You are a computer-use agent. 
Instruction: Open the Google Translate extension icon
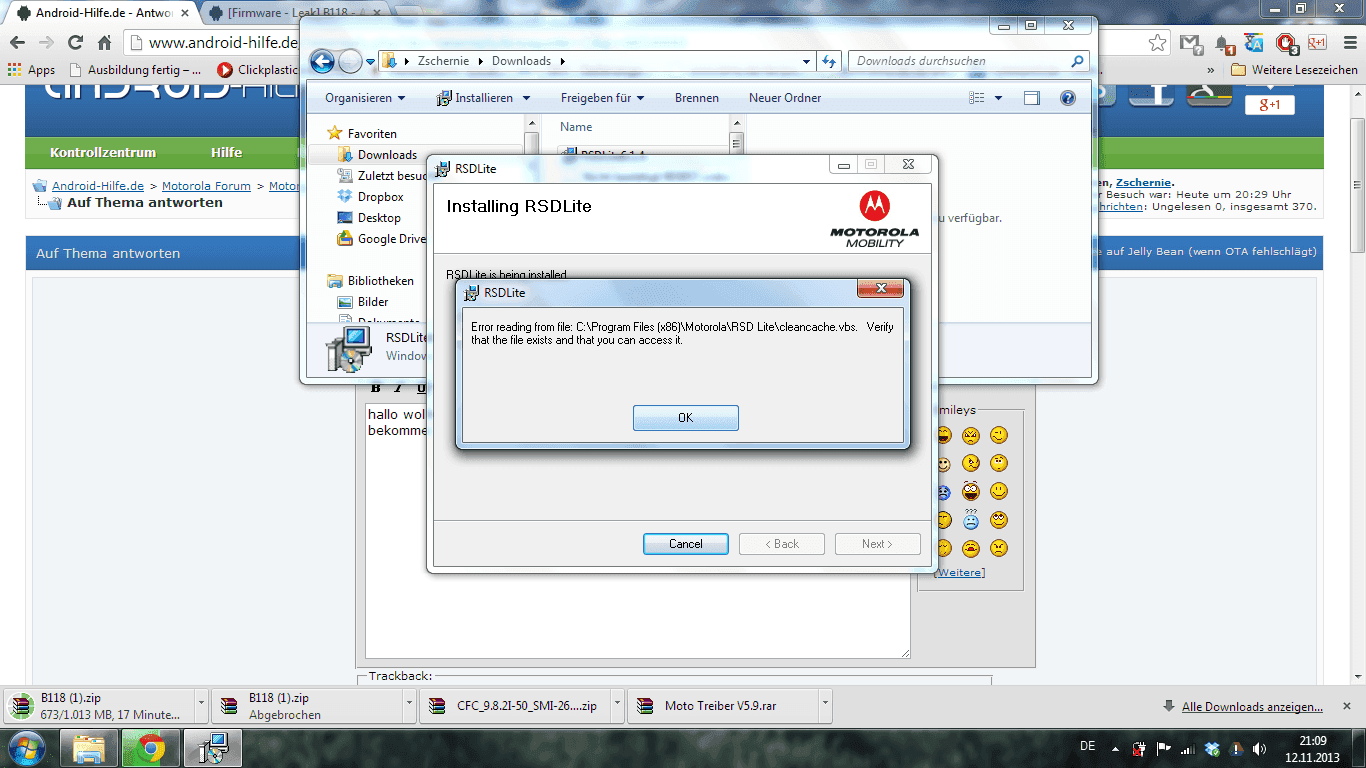coord(1255,43)
